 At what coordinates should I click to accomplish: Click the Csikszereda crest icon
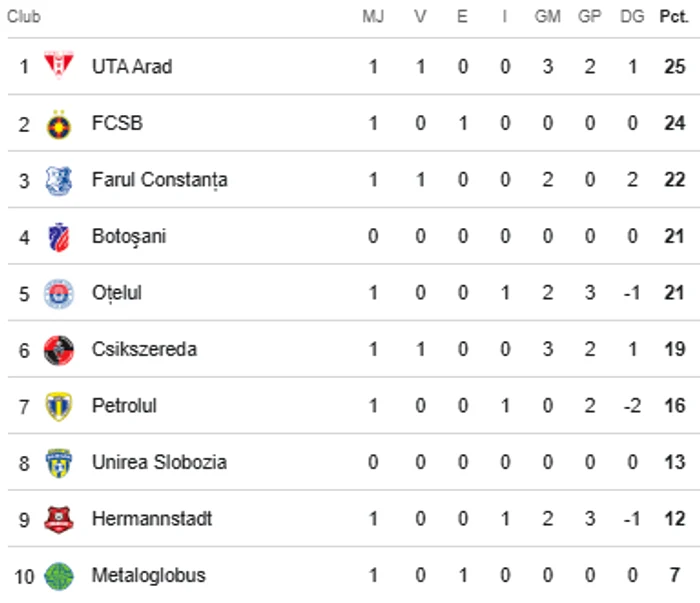tap(58, 350)
